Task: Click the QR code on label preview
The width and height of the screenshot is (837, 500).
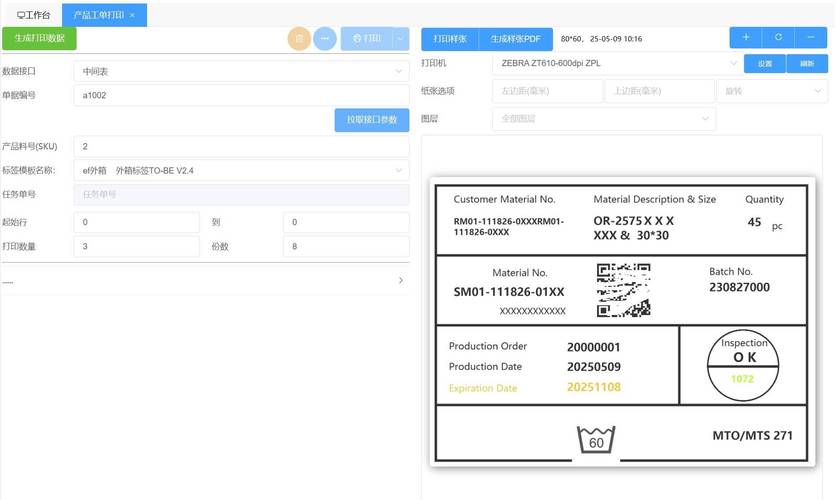Action: point(623,290)
